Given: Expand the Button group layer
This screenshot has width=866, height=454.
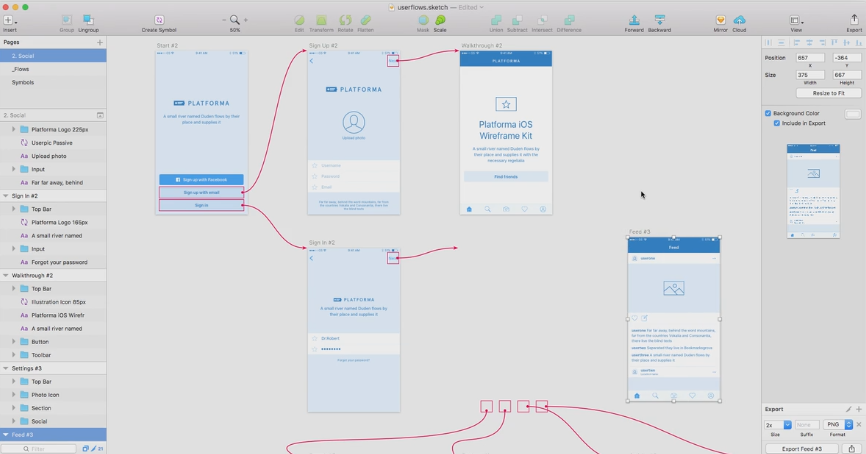Looking at the screenshot, I should (14, 342).
